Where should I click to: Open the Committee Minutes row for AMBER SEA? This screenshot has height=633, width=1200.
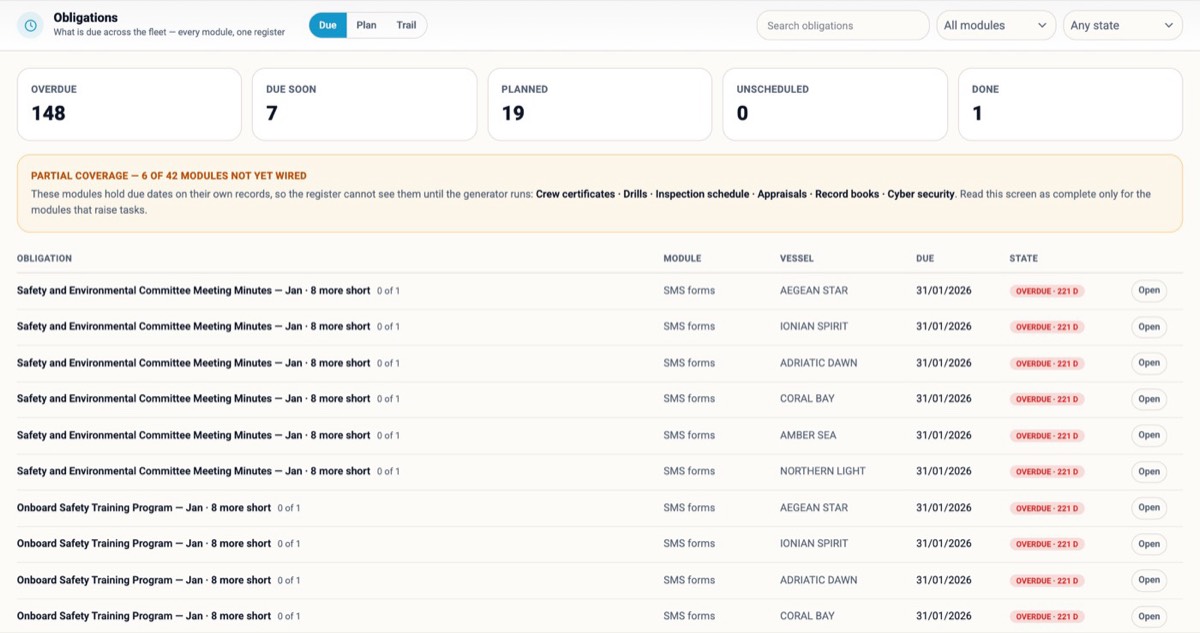pos(1149,435)
